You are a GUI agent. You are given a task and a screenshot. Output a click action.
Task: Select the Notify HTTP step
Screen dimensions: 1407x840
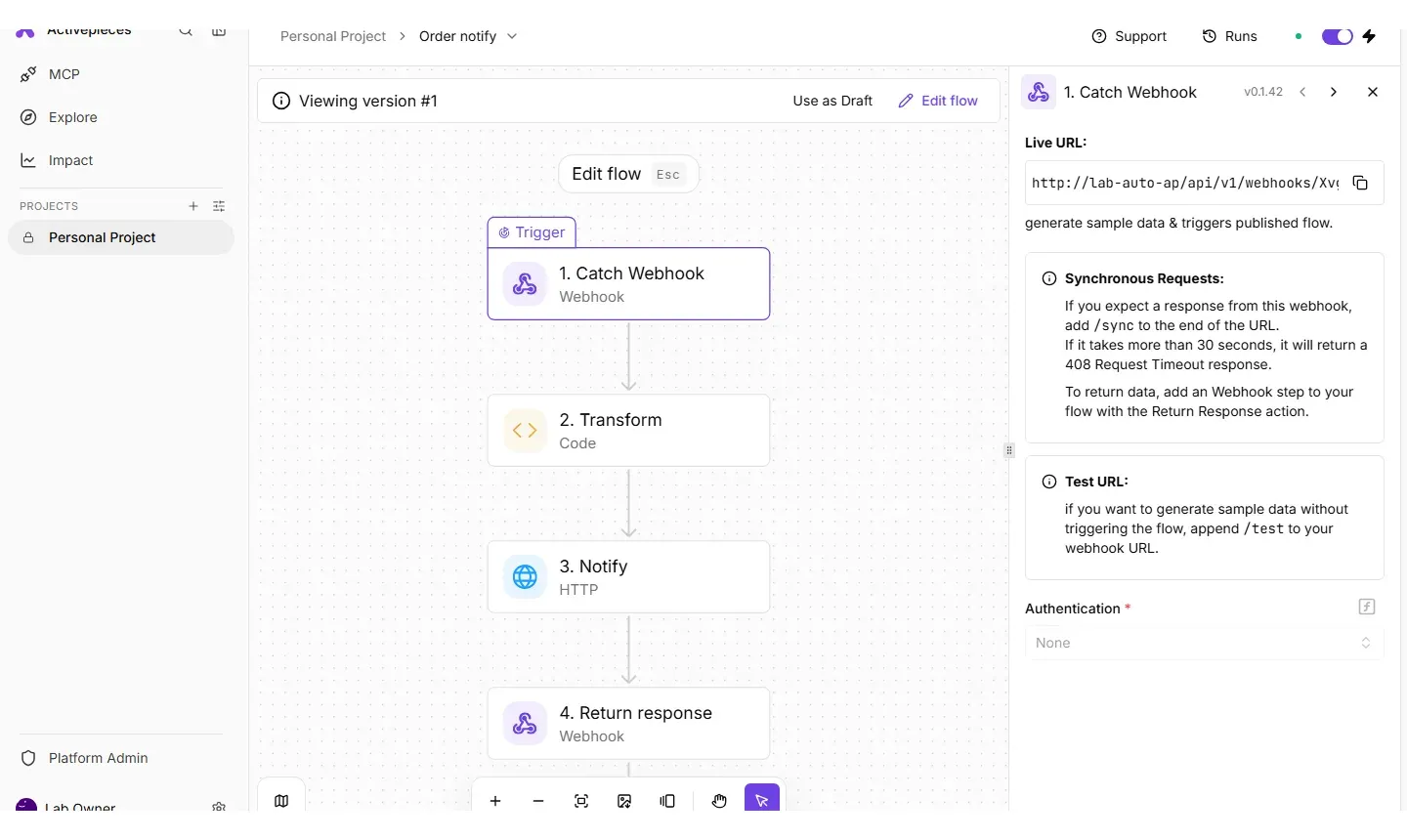(x=628, y=576)
